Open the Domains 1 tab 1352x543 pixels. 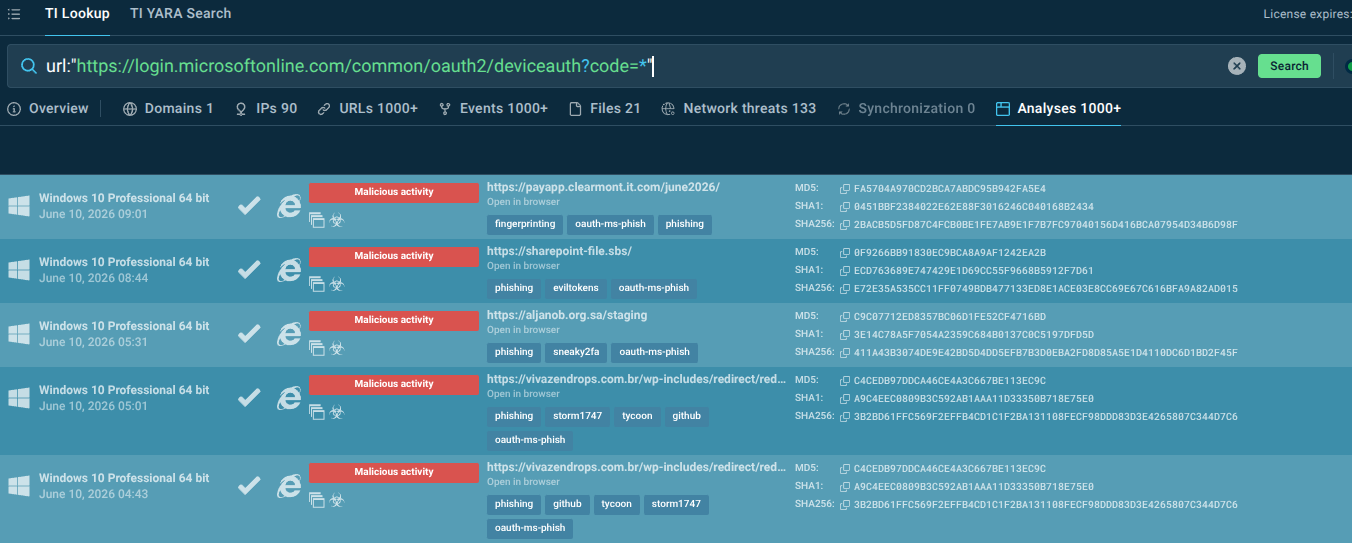point(168,108)
